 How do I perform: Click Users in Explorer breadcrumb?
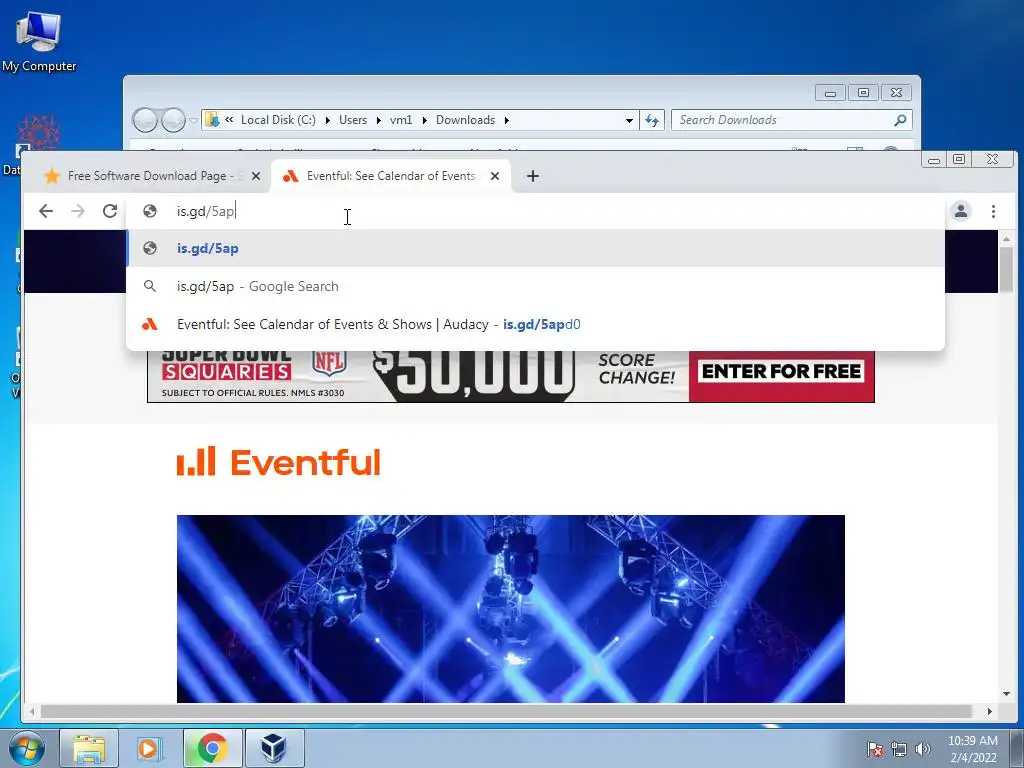[353, 120]
